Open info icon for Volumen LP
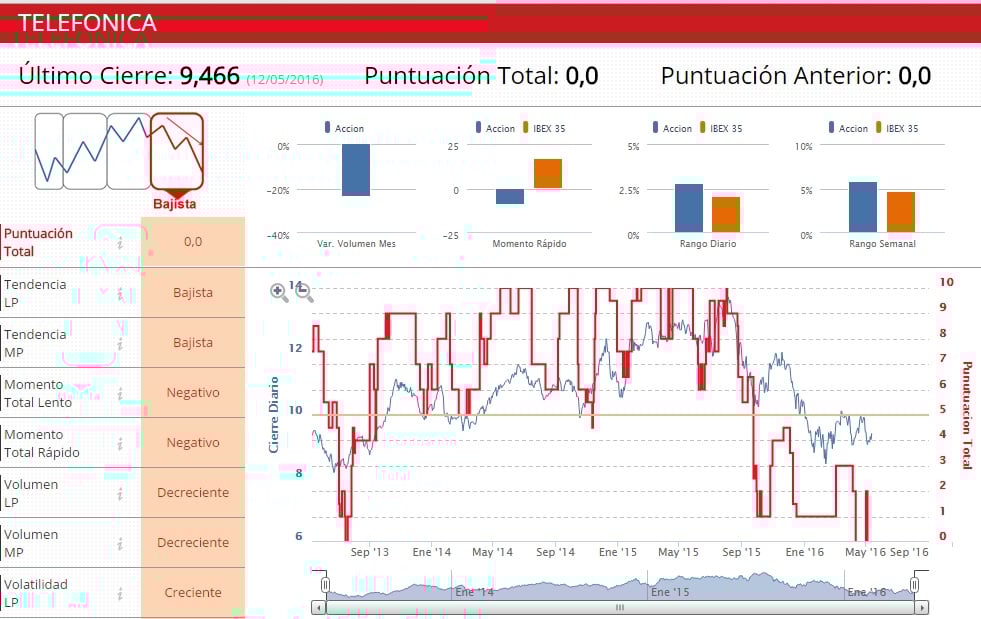Screen dimensions: 981x619 (120, 493)
